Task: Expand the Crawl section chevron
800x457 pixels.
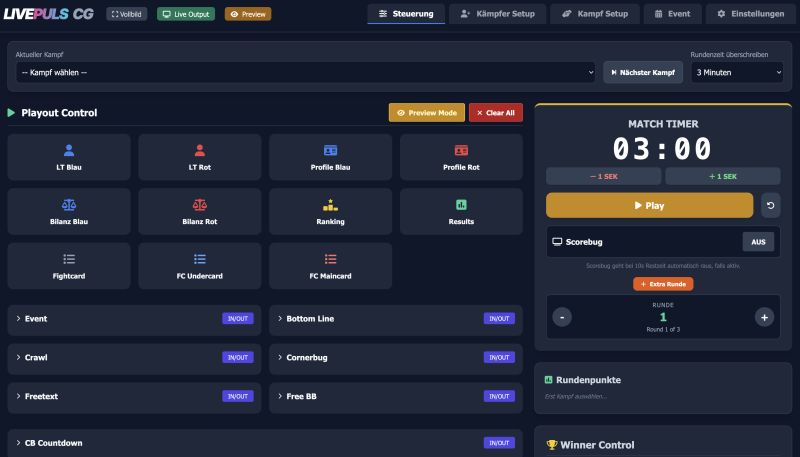Action: [x=18, y=357]
